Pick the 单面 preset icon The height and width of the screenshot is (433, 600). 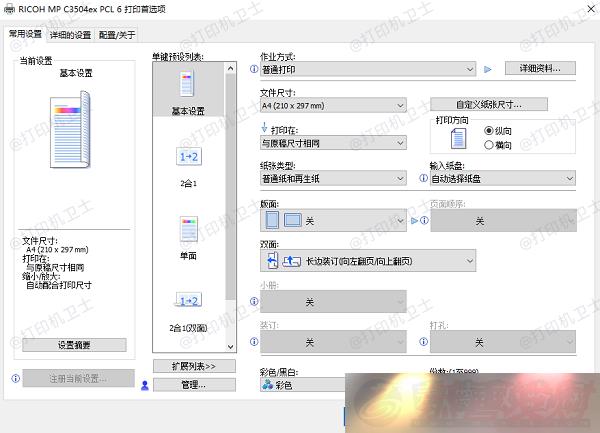(189, 229)
